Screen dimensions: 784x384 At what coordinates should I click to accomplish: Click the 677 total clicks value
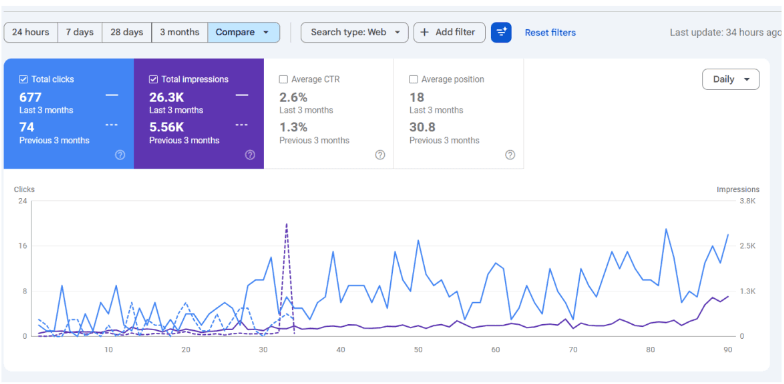(x=30, y=97)
